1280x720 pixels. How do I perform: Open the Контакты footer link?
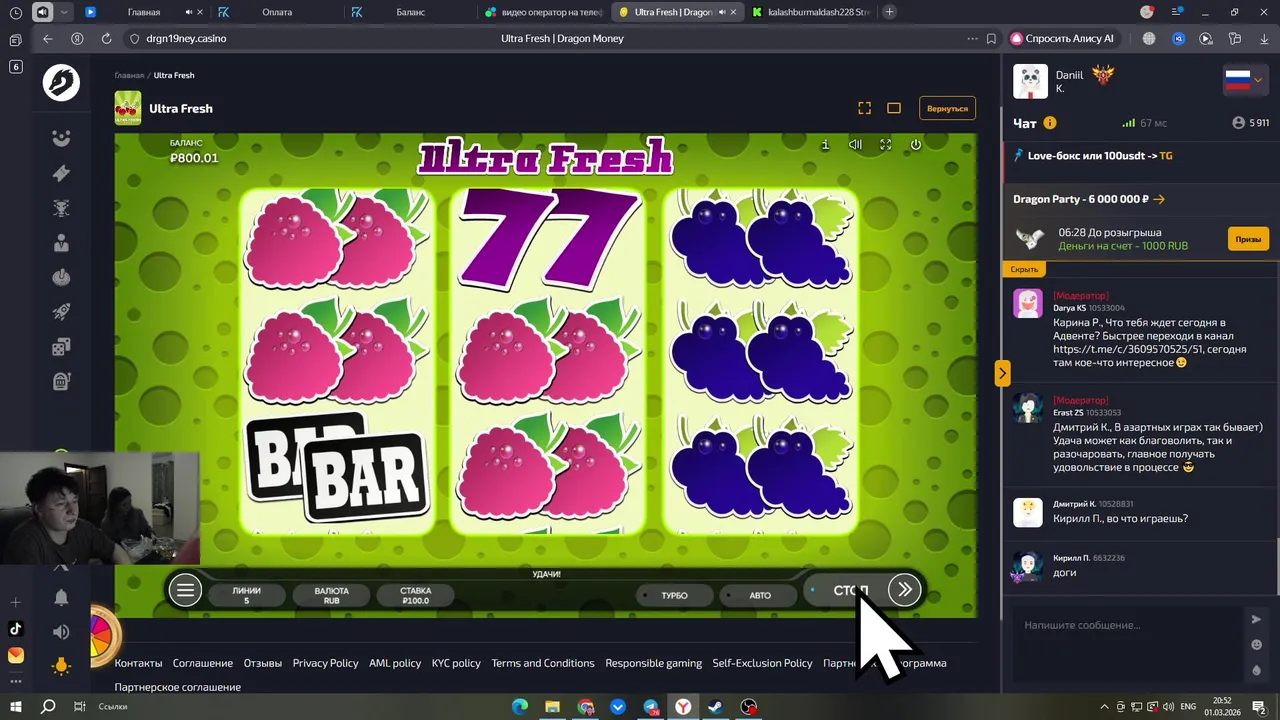pyautogui.click(x=138, y=663)
